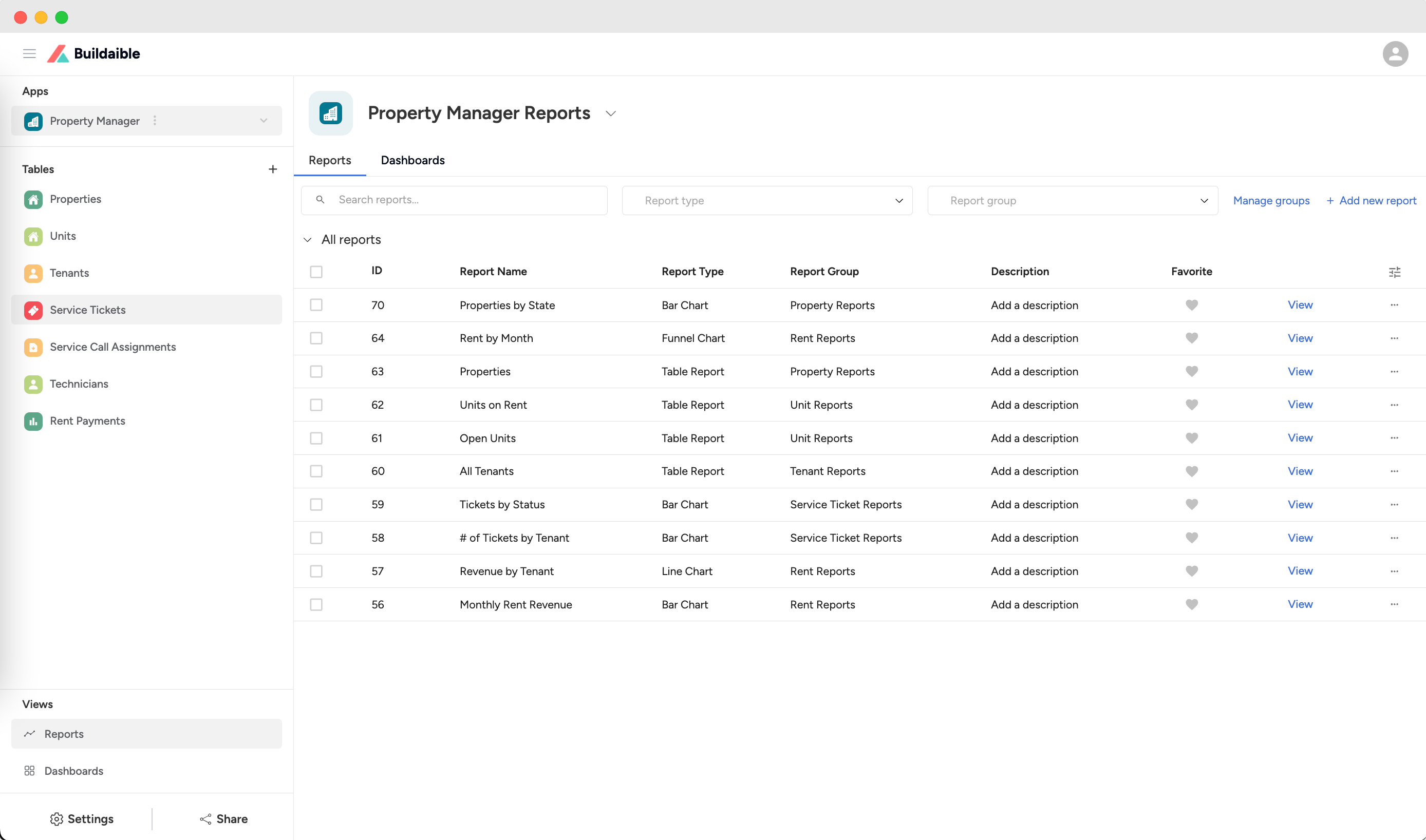The height and width of the screenshot is (840, 1426).
Task: Click the Favorite column header
Action: pyautogui.click(x=1192, y=271)
